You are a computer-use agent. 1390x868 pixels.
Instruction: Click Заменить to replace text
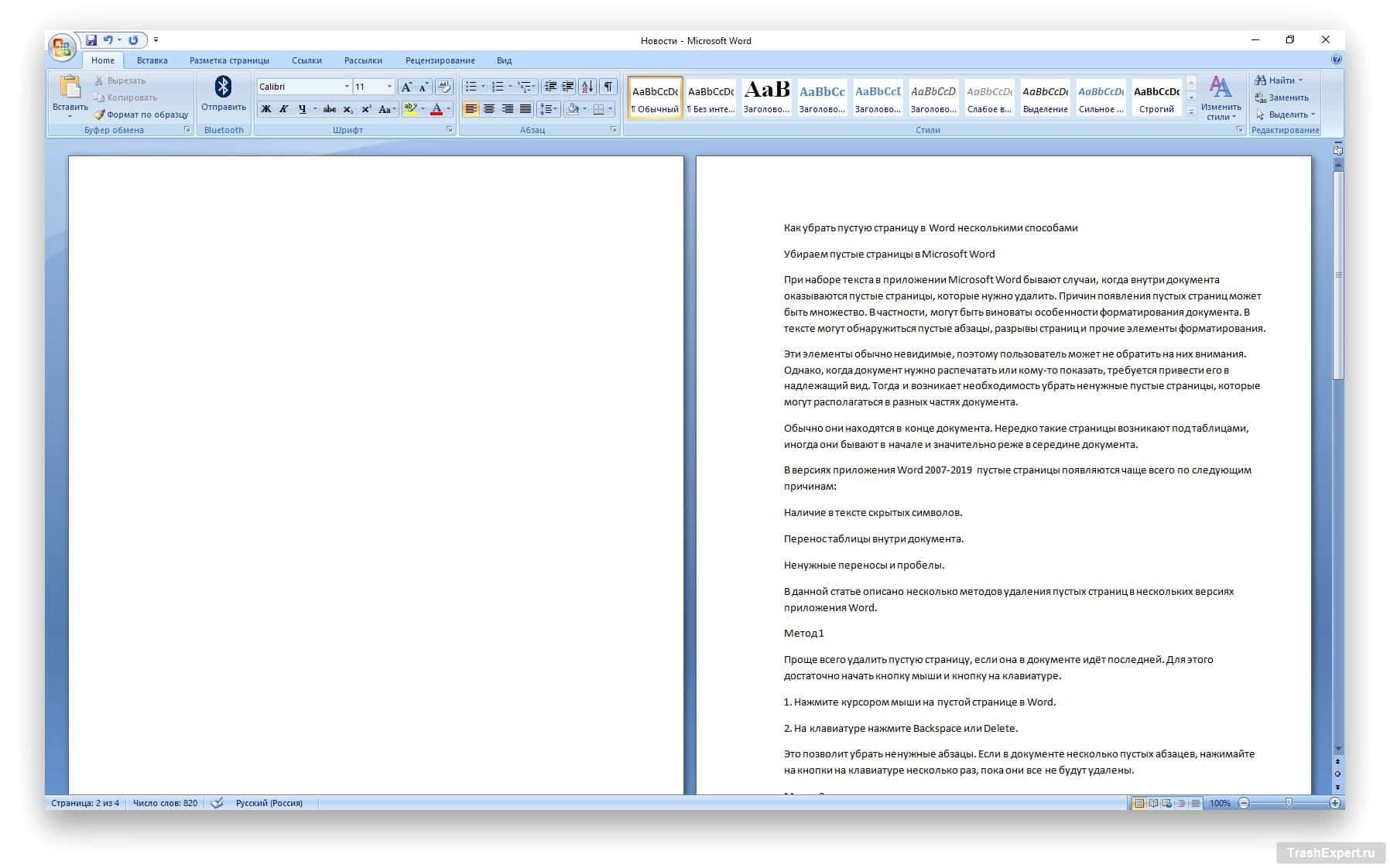pos(1282,97)
